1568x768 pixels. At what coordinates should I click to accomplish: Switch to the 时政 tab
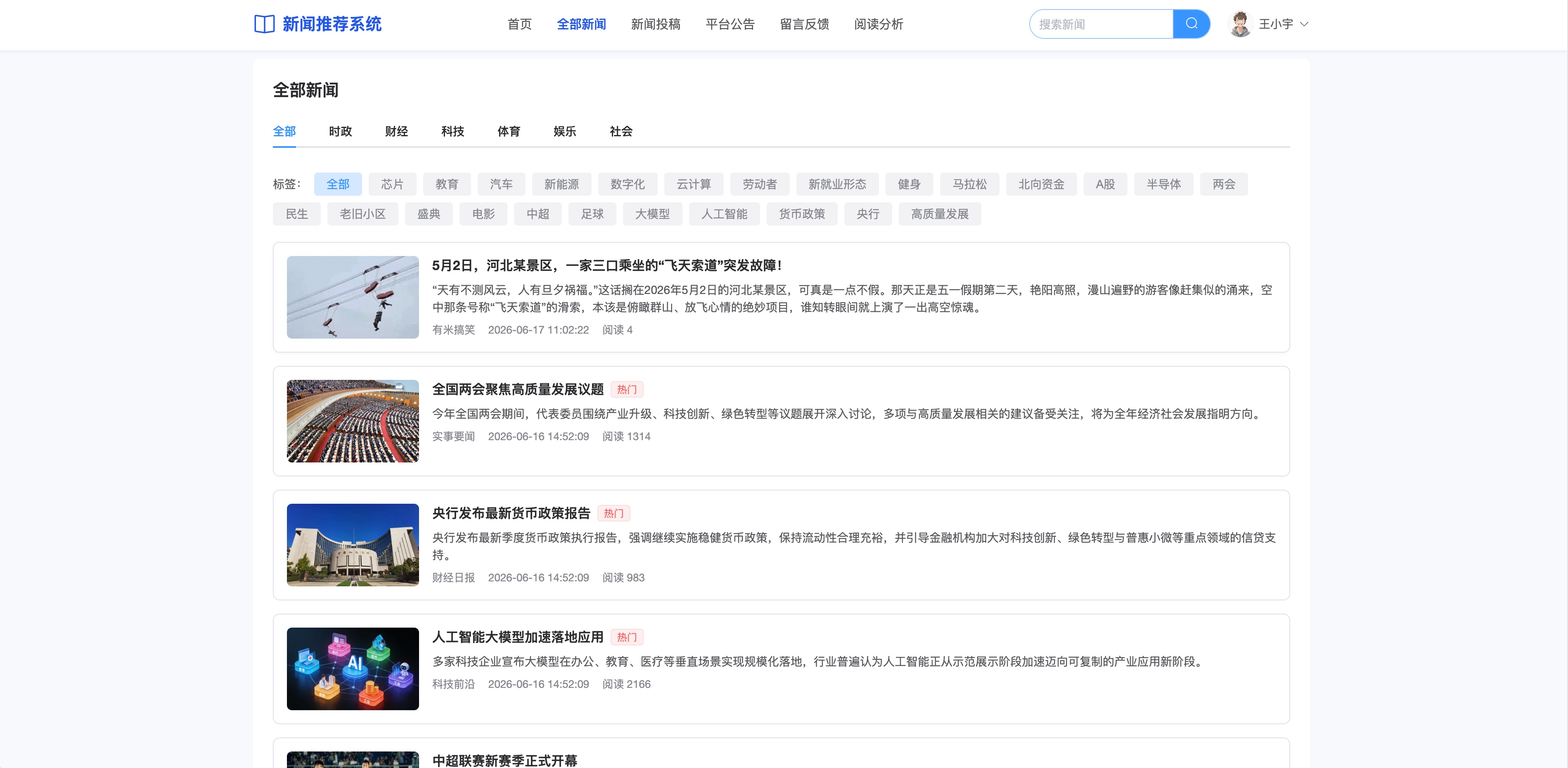pos(340,131)
